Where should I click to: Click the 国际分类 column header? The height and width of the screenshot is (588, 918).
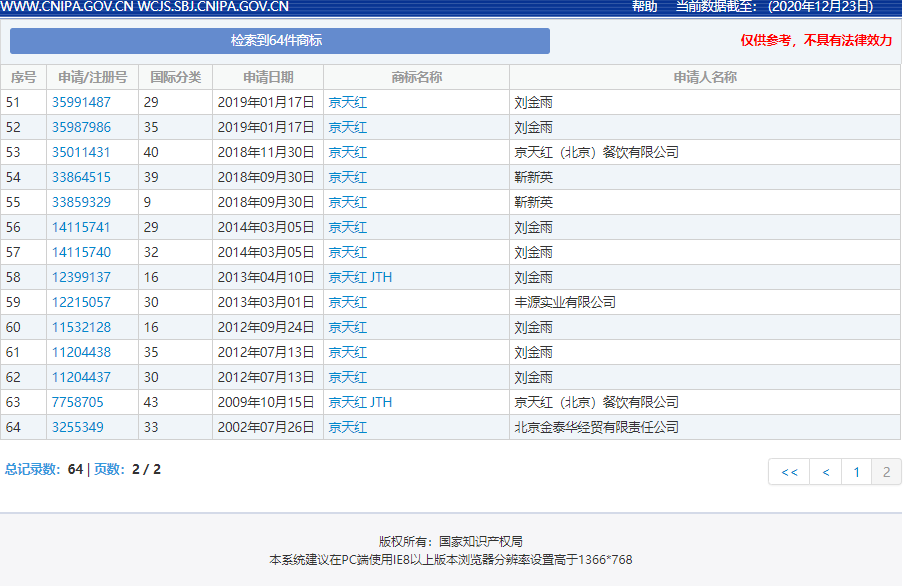point(175,77)
